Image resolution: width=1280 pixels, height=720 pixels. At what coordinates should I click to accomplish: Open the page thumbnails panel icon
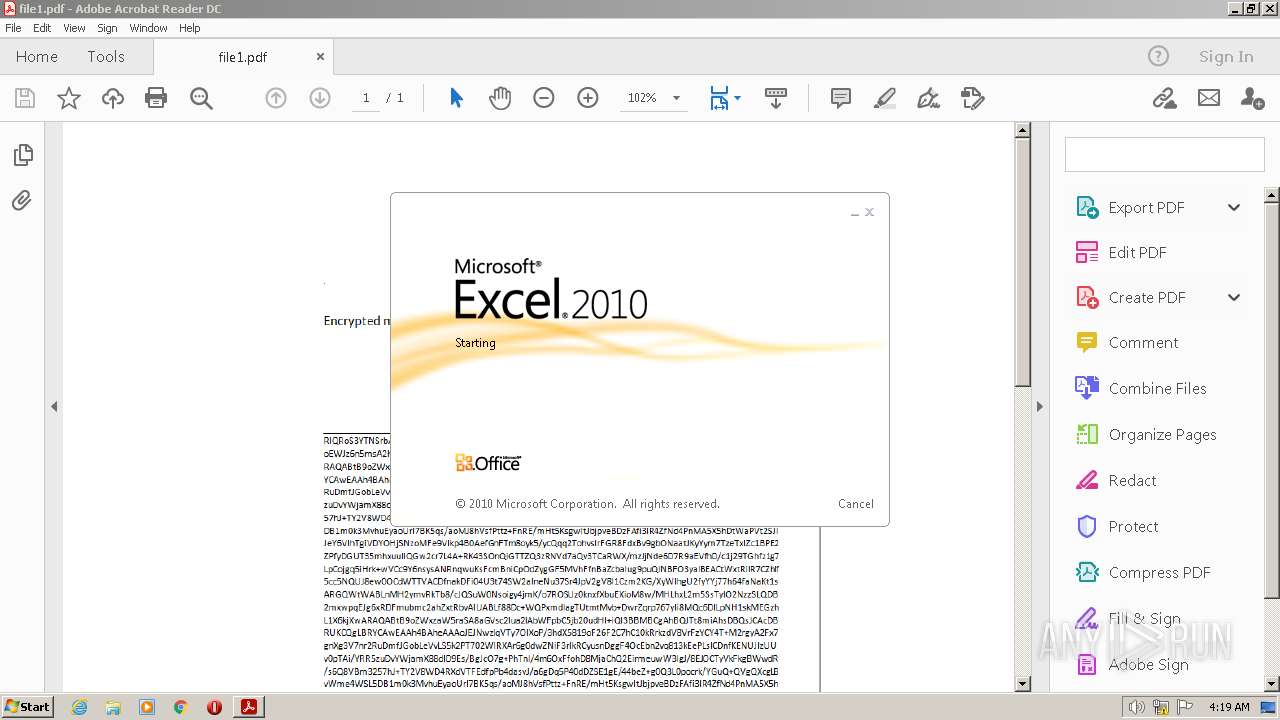click(x=23, y=155)
